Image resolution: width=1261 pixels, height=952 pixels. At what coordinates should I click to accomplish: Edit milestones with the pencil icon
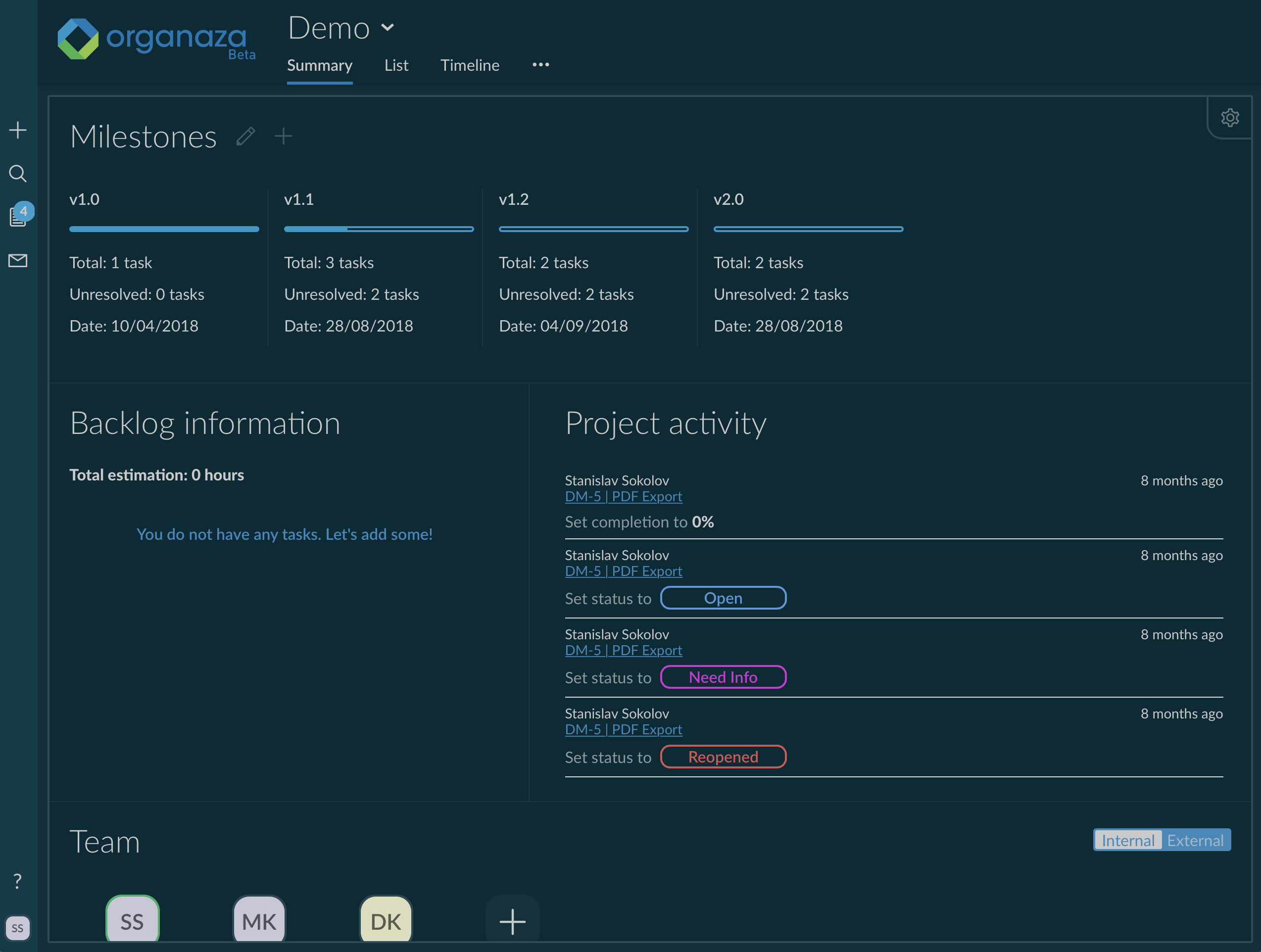tap(245, 136)
